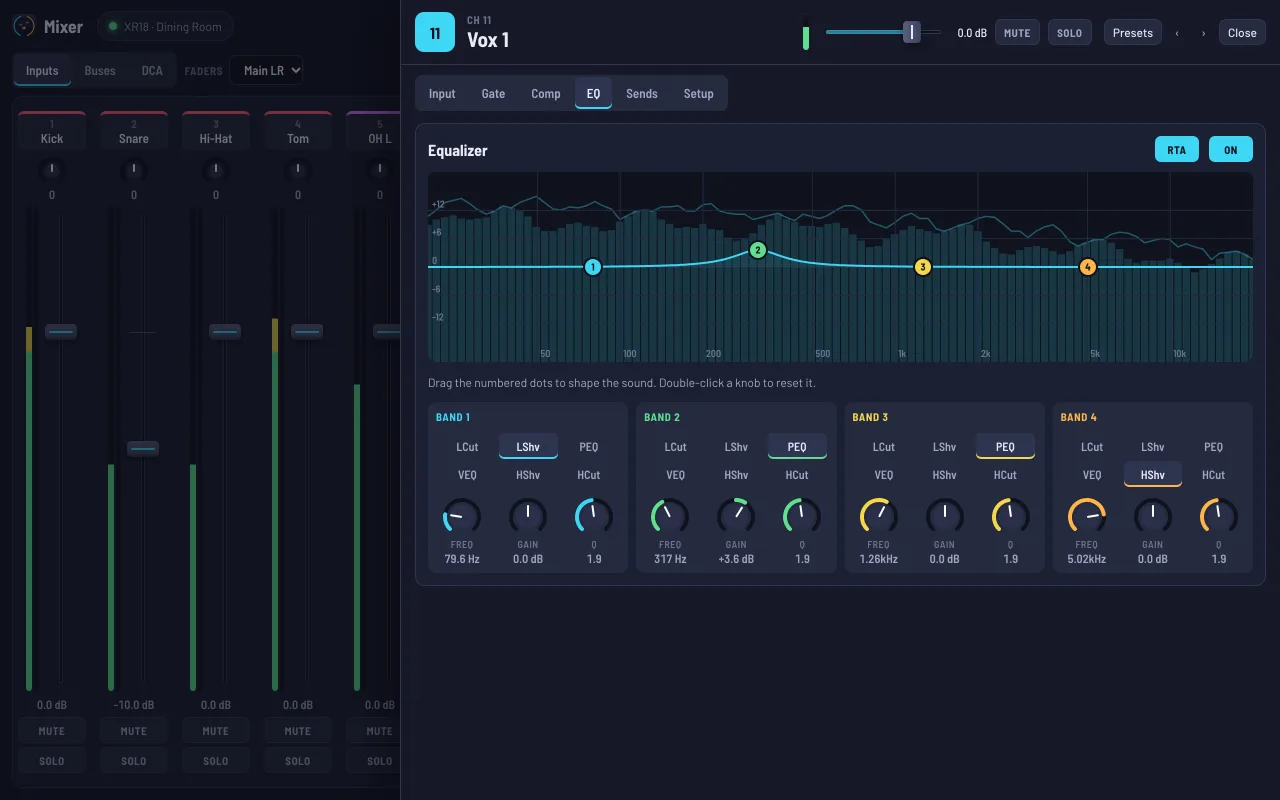Switch to the Buses view tab
The width and height of the screenshot is (1280, 800).
tap(100, 71)
